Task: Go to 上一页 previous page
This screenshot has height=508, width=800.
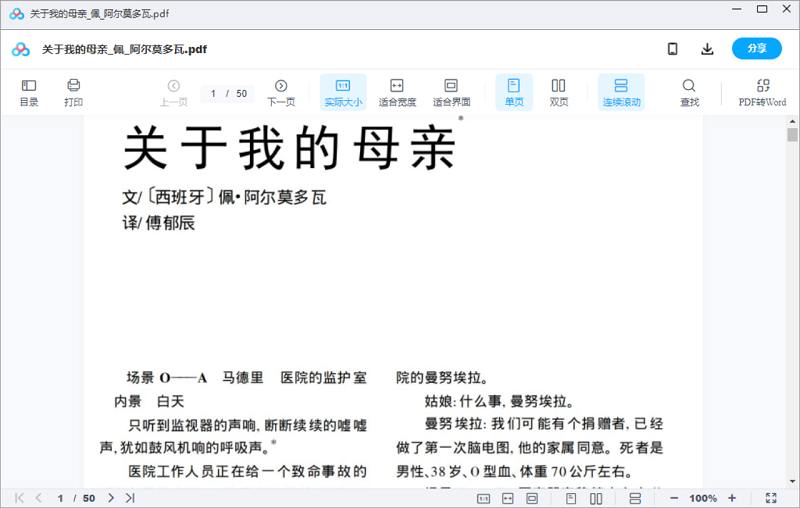Action: pyautogui.click(x=174, y=92)
